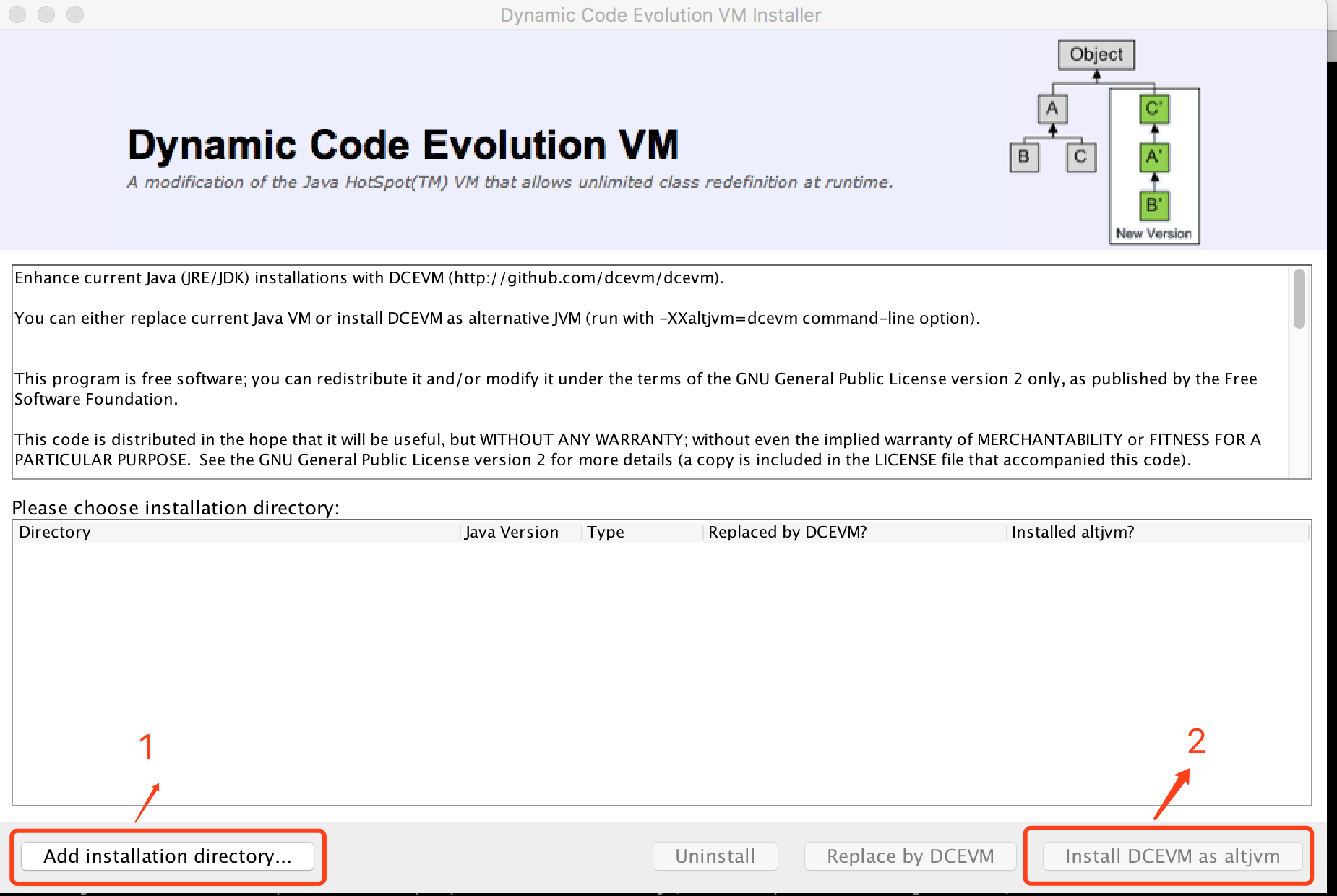The height and width of the screenshot is (896, 1337).
Task: Click the window title 'Dynamic Code Evolution VM Installer'
Action: pos(661,15)
